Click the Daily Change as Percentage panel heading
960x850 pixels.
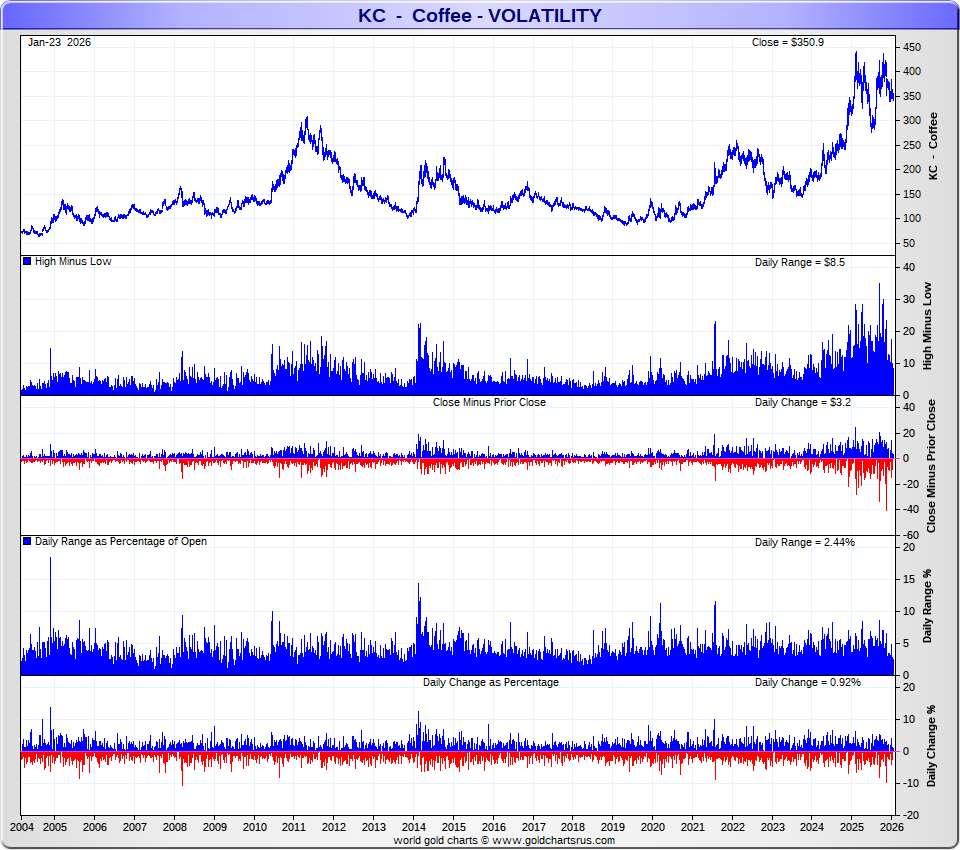click(x=490, y=682)
